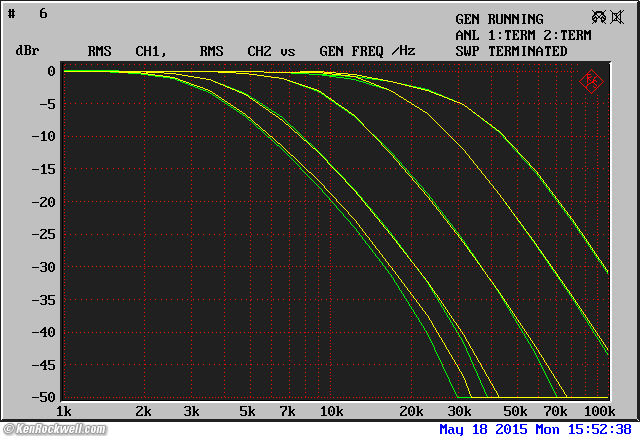640x436 pixels.
Task: Click the GEN FREQ /Hz axis label
Action: [367, 51]
